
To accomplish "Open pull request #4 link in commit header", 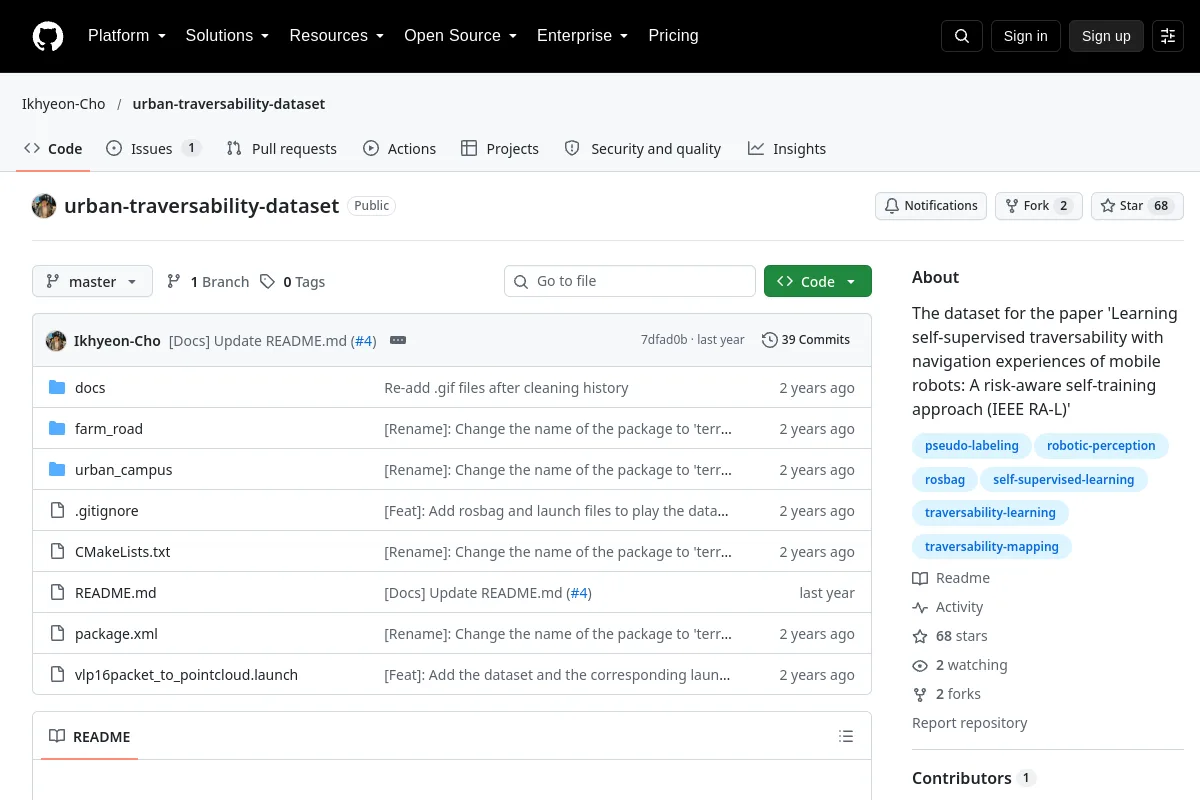I will click(364, 341).
